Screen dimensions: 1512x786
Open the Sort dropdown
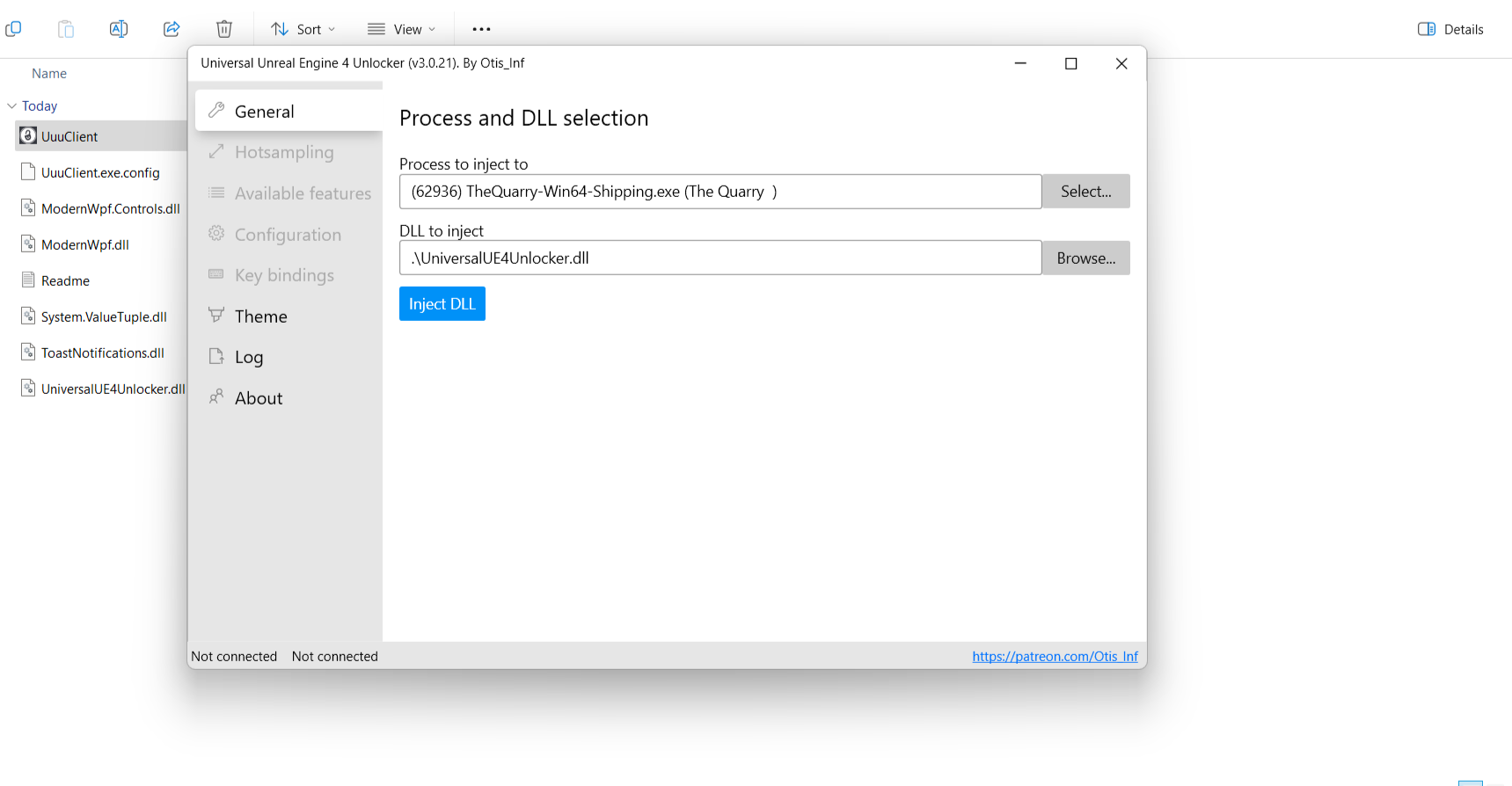coord(303,29)
